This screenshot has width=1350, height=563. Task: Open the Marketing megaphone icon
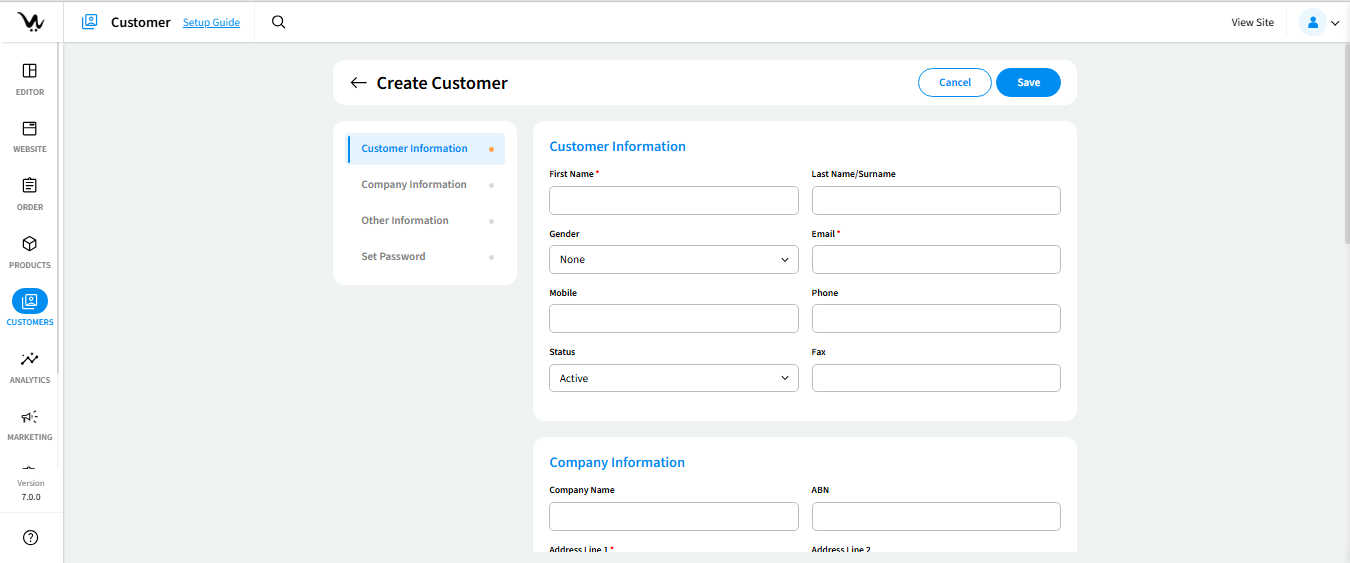[30, 417]
